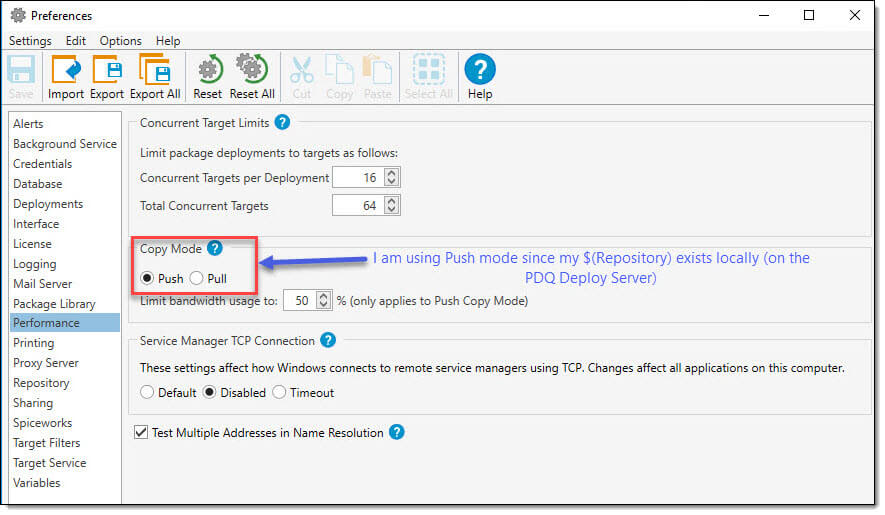Open Logging preferences page
The width and height of the screenshot is (885, 515).
tap(65, 264)
